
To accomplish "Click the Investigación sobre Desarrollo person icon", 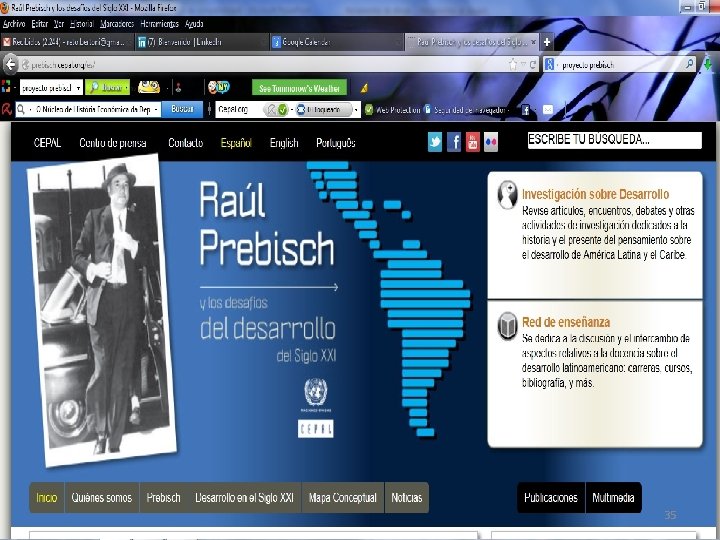I will point(507,195).
